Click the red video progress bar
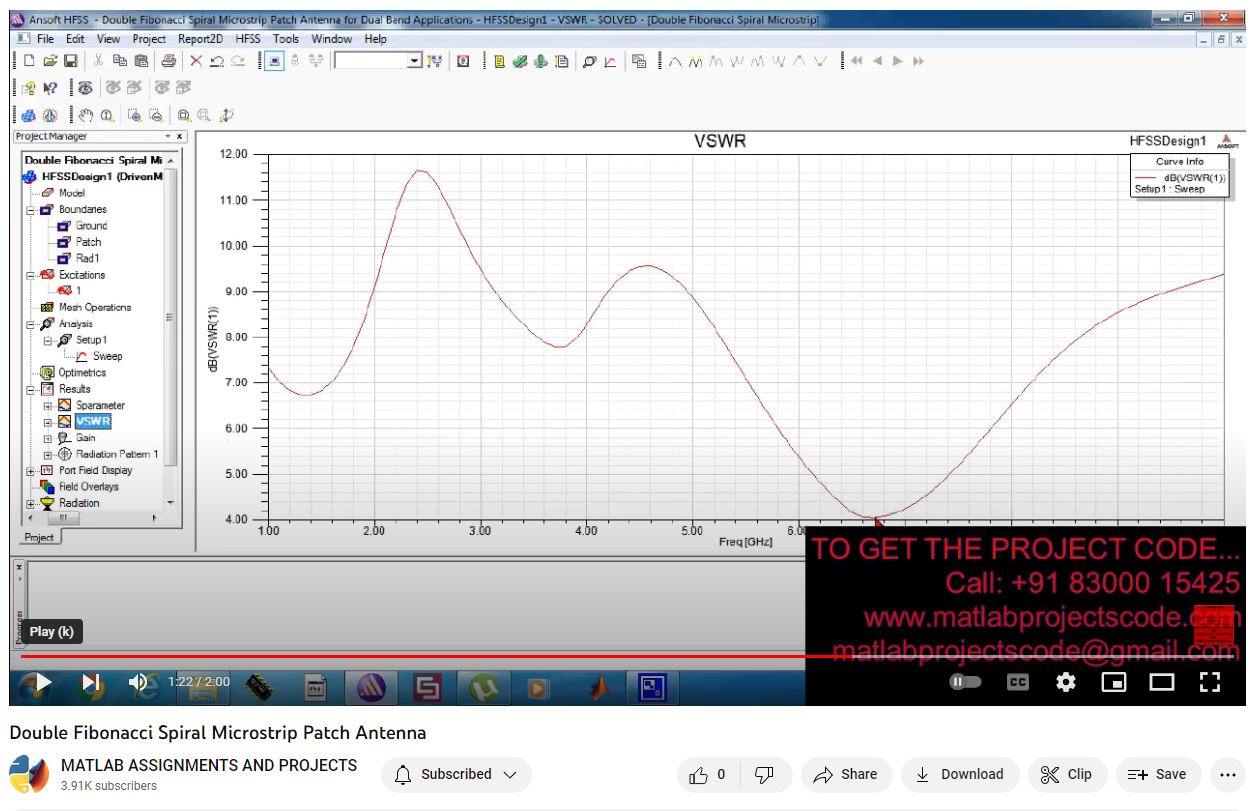Viewport: 1255px width, 811px height. 400,656
